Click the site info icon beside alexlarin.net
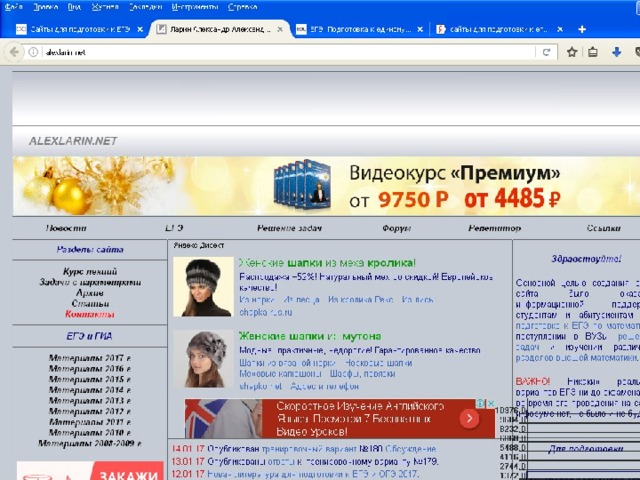Screen dimensions: 640x480 [33, 52]
